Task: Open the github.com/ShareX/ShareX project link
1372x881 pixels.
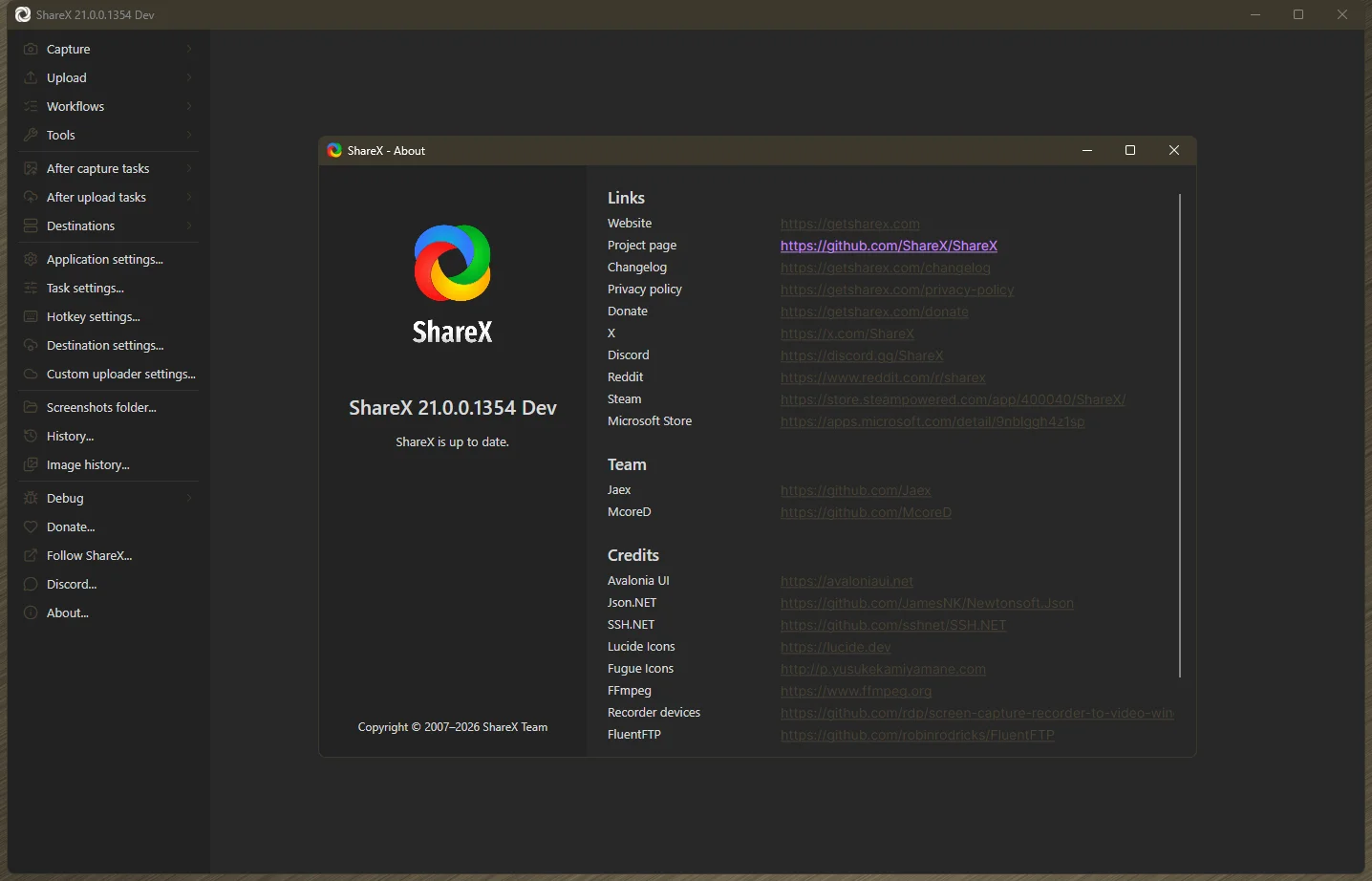Action: 889,246
